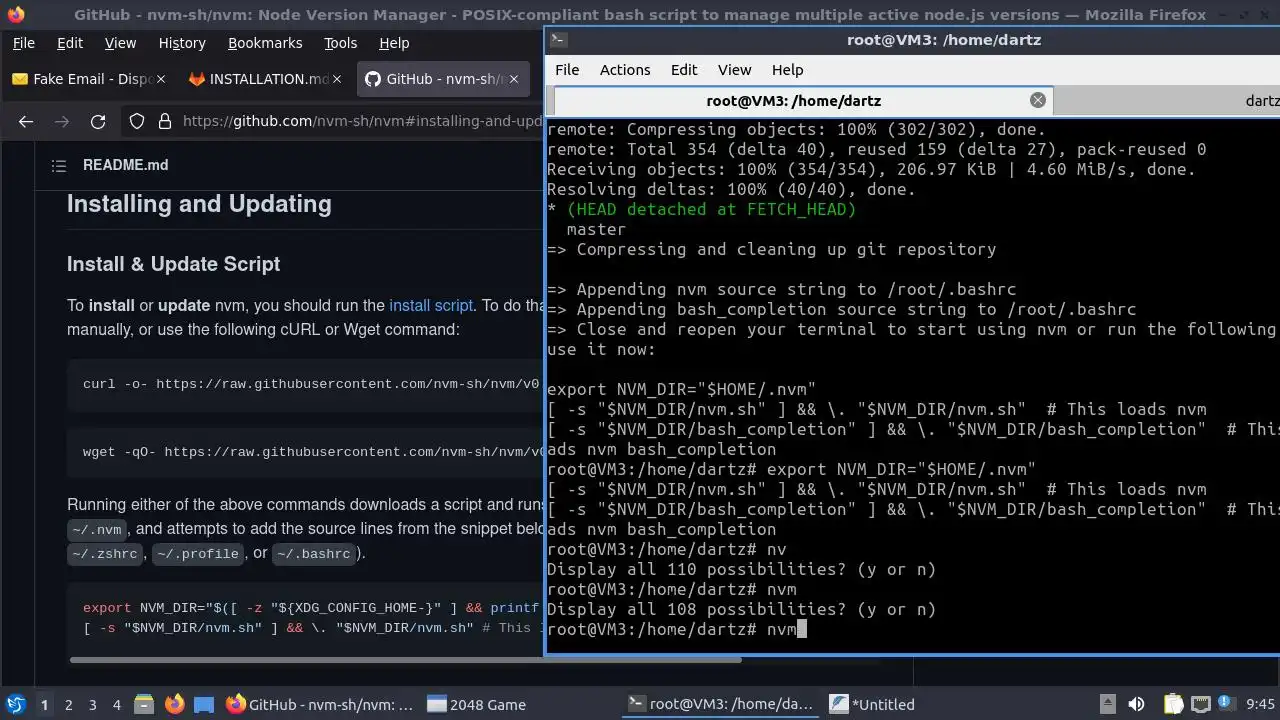
Task: Switch to workspace 2
Action: tap(68, 704)
